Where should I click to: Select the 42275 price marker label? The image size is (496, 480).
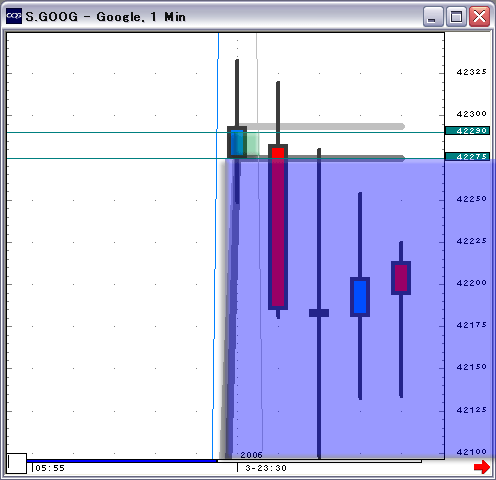467,156
